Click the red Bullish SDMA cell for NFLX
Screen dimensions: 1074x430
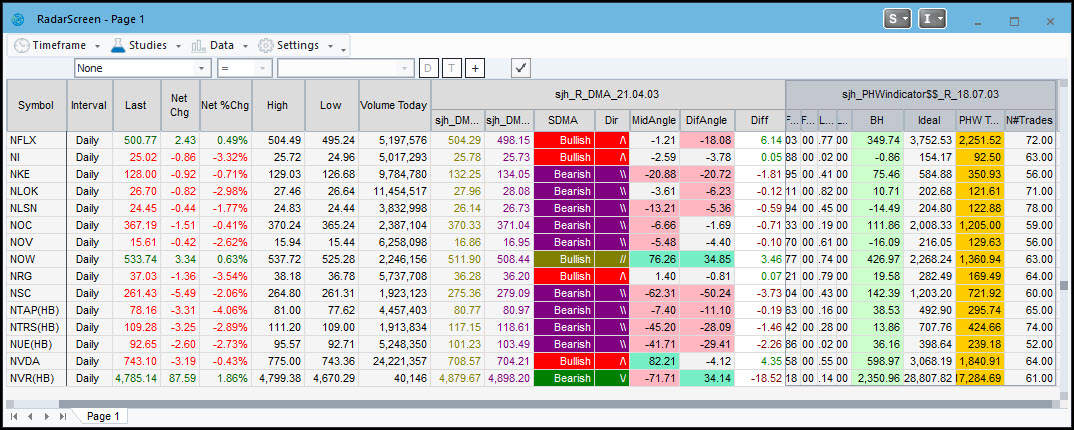564,140
